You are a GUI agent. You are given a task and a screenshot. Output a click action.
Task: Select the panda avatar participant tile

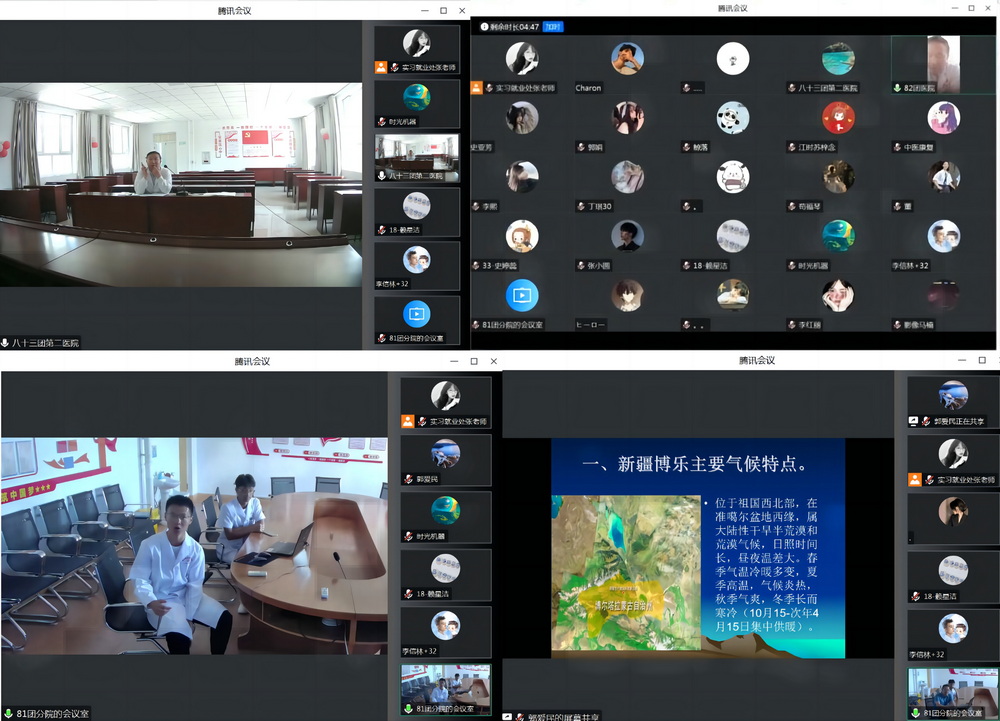point(733,117)
